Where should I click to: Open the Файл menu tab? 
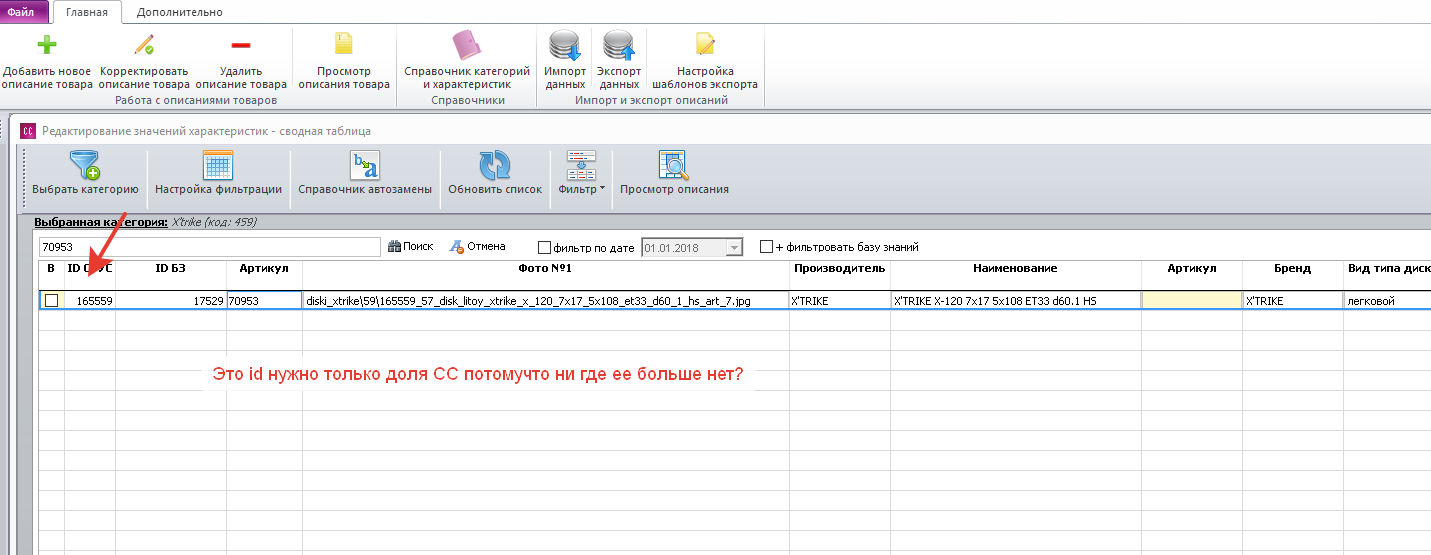point(23,12)
